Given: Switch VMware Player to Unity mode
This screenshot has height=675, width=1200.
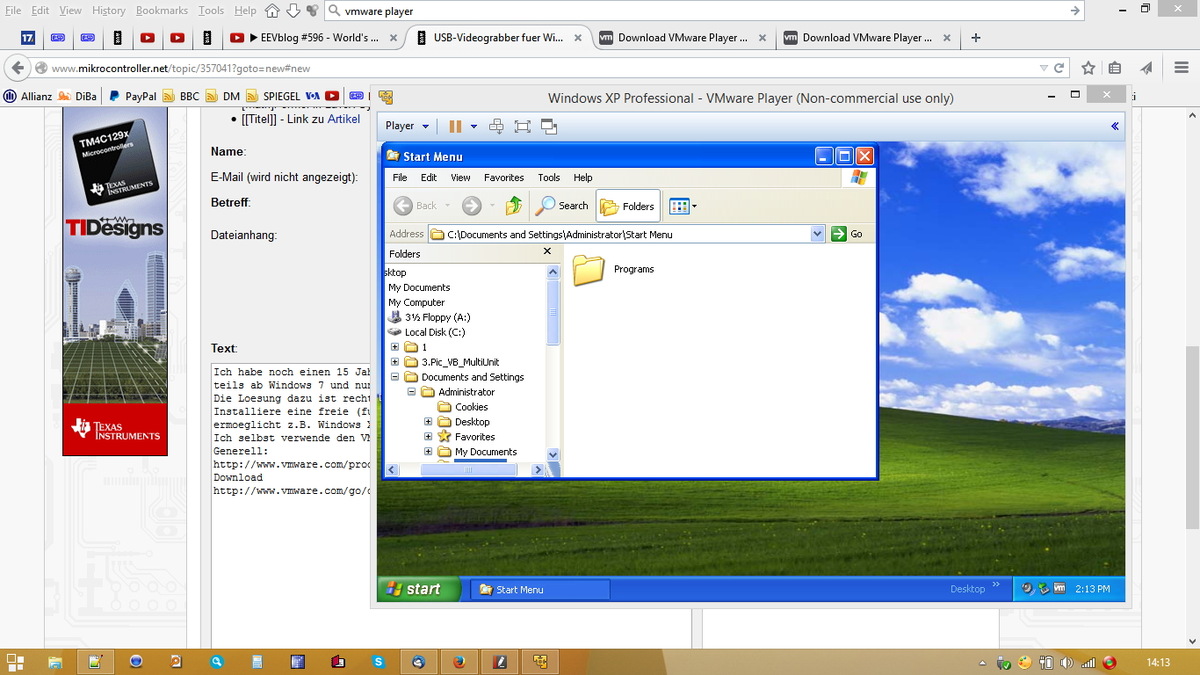Looking at the screenshot, I should (x=548, y=126).
